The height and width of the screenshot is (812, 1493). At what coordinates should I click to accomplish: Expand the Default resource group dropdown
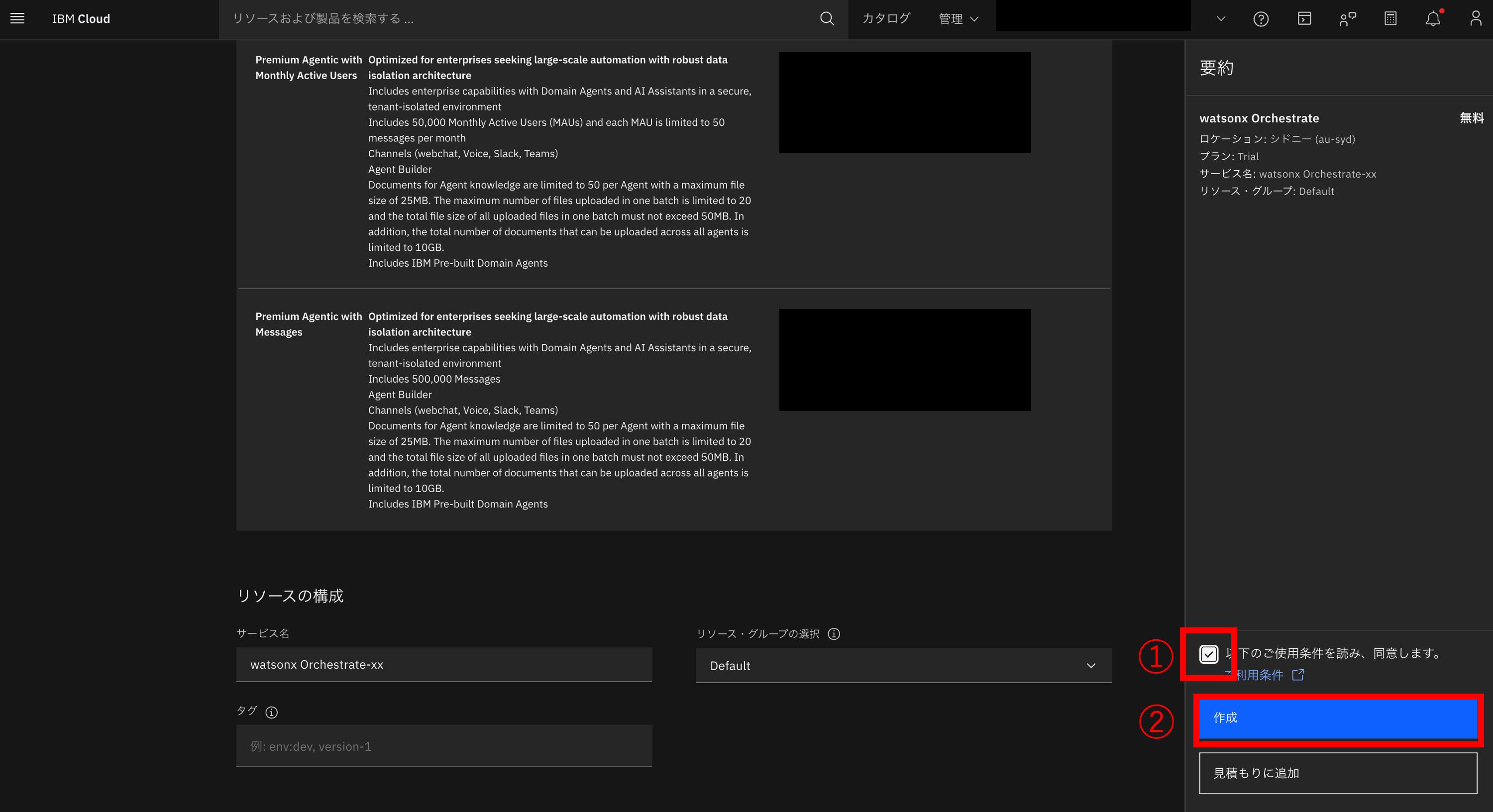904,665
